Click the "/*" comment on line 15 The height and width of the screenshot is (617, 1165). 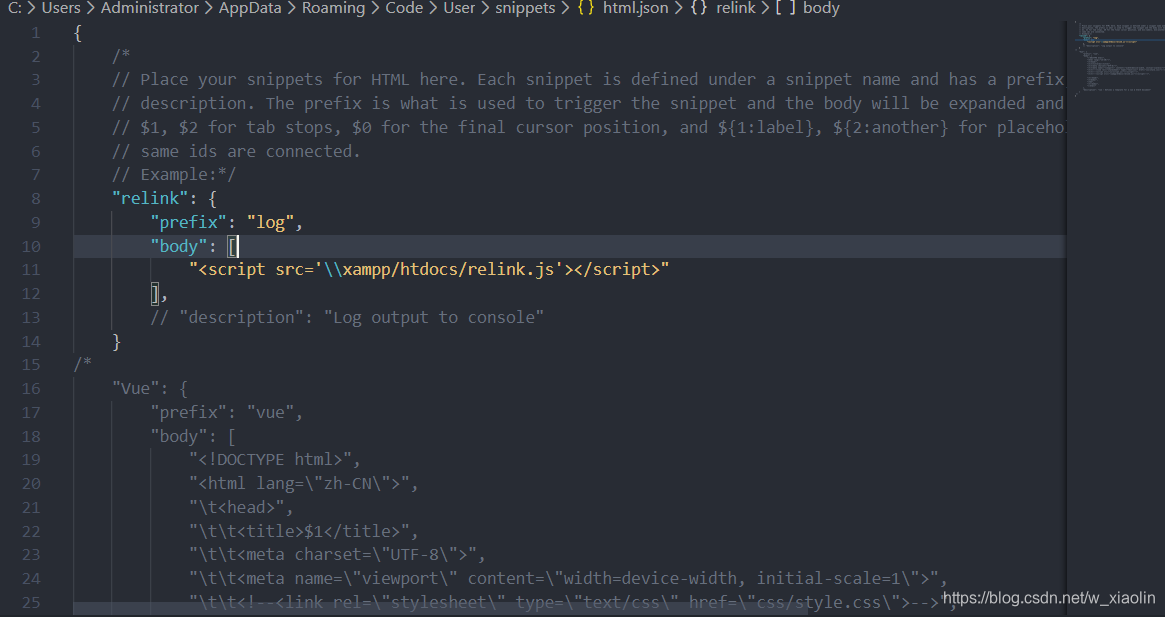[x=82, y=364]
